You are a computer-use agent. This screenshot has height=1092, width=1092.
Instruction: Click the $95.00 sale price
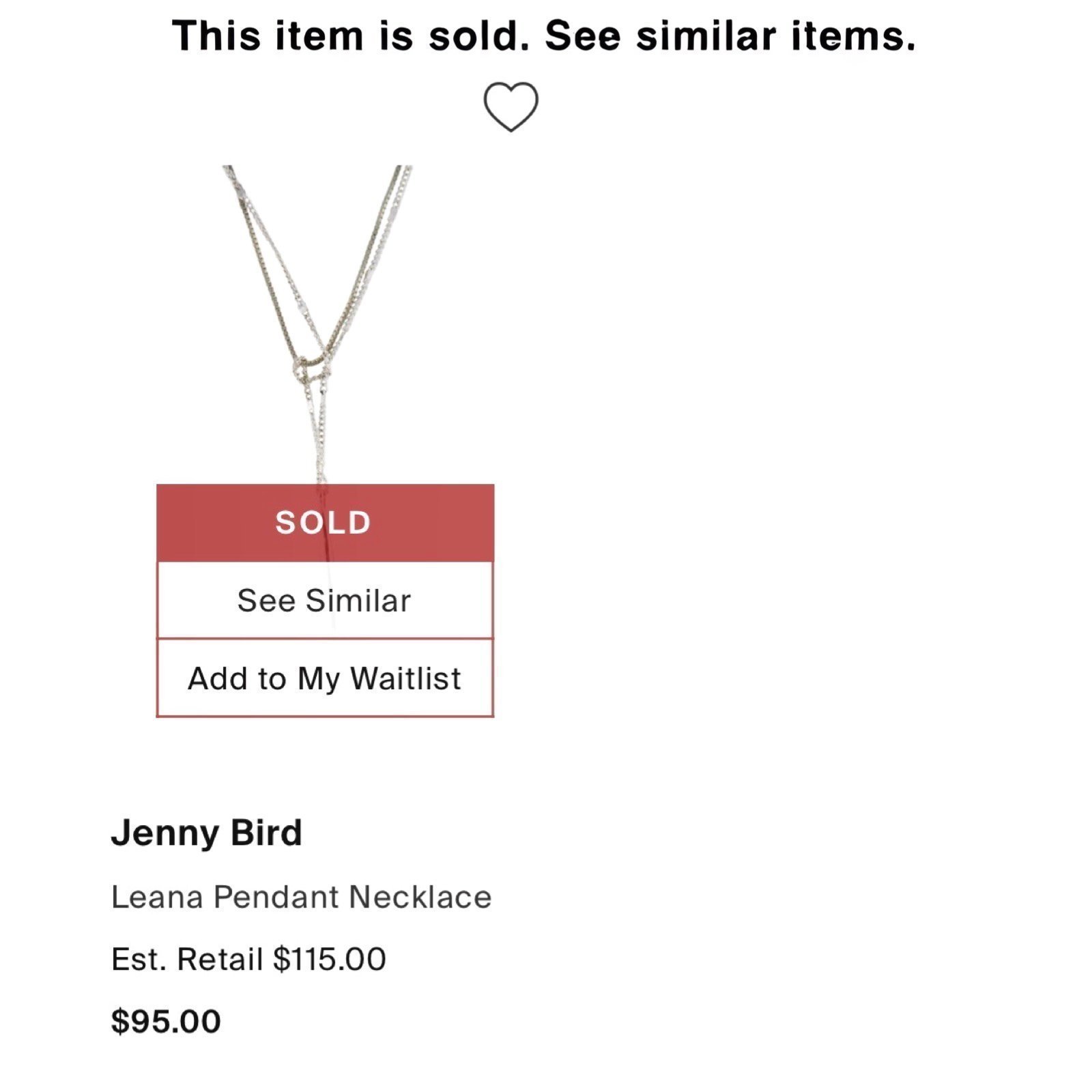[166, 1021]
